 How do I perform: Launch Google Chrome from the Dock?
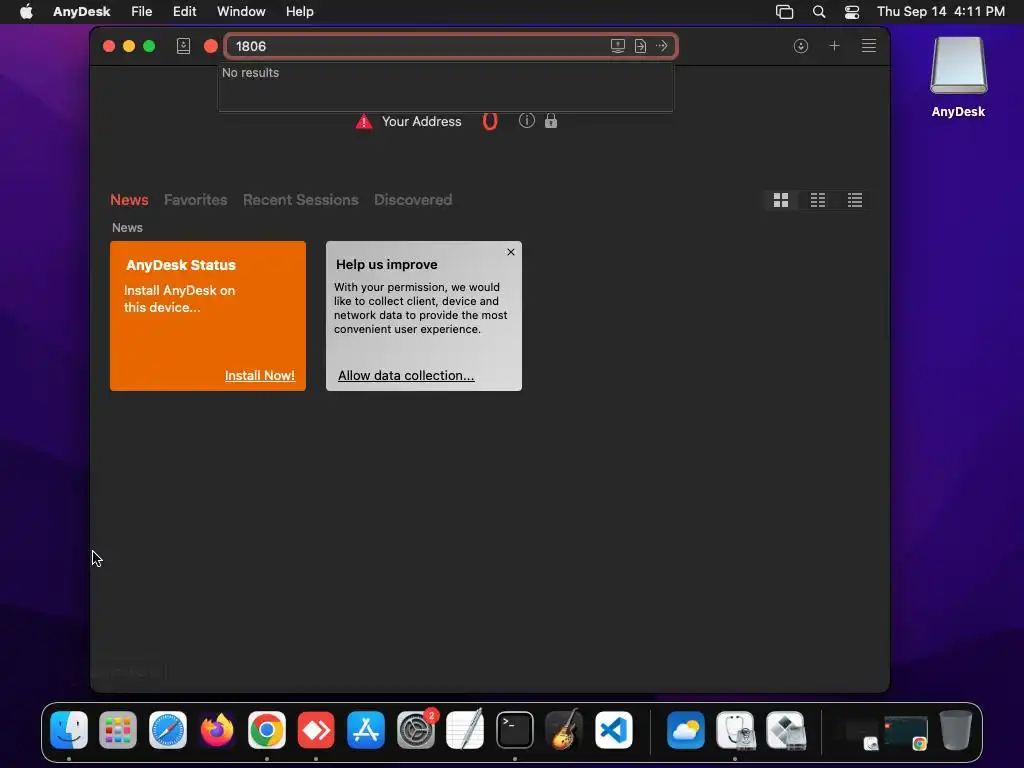point(266,729)
